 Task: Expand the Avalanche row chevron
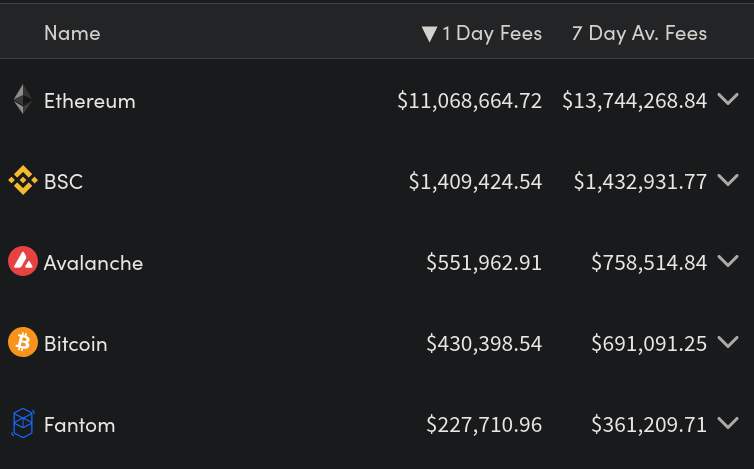pos(729,261)
